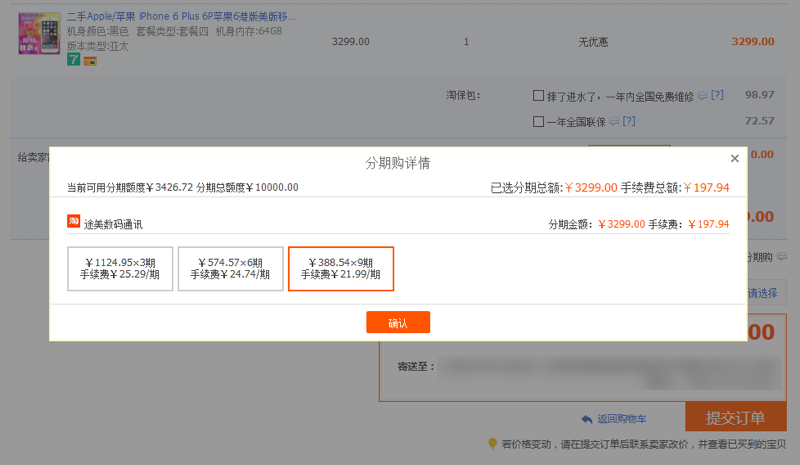Screen dimensions: 800x465
Task: Click the yellow lightbulb tip icon
Action: coord(492,443)
